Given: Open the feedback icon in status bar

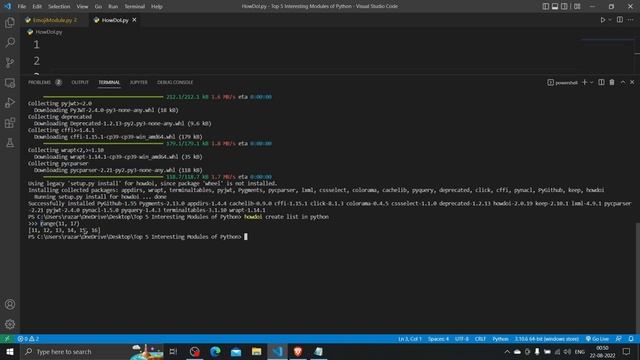Looking at the screenshot, I should click(x=619, y=339).
